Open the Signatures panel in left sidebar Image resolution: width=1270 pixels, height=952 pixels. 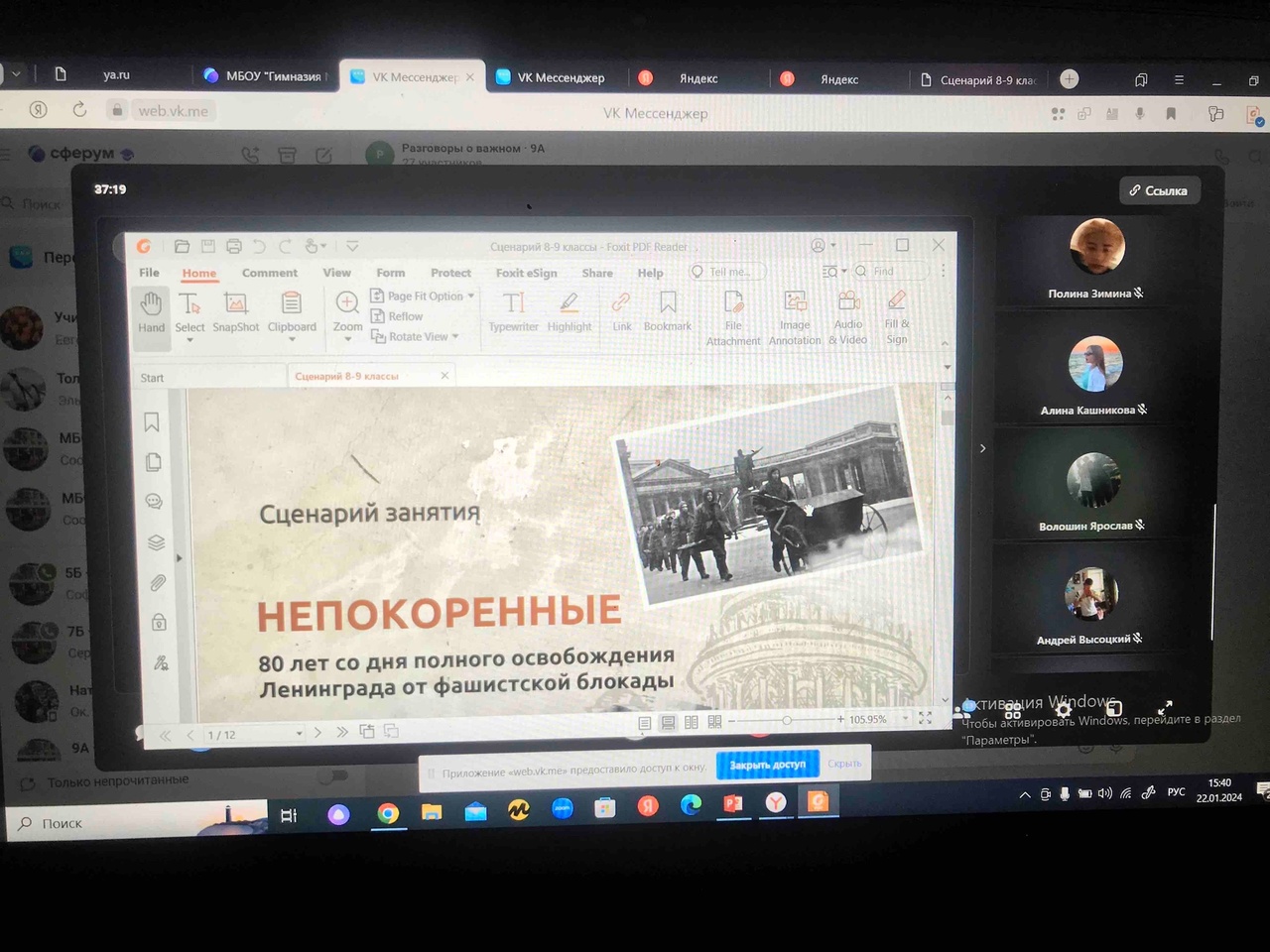coord(161,662)
